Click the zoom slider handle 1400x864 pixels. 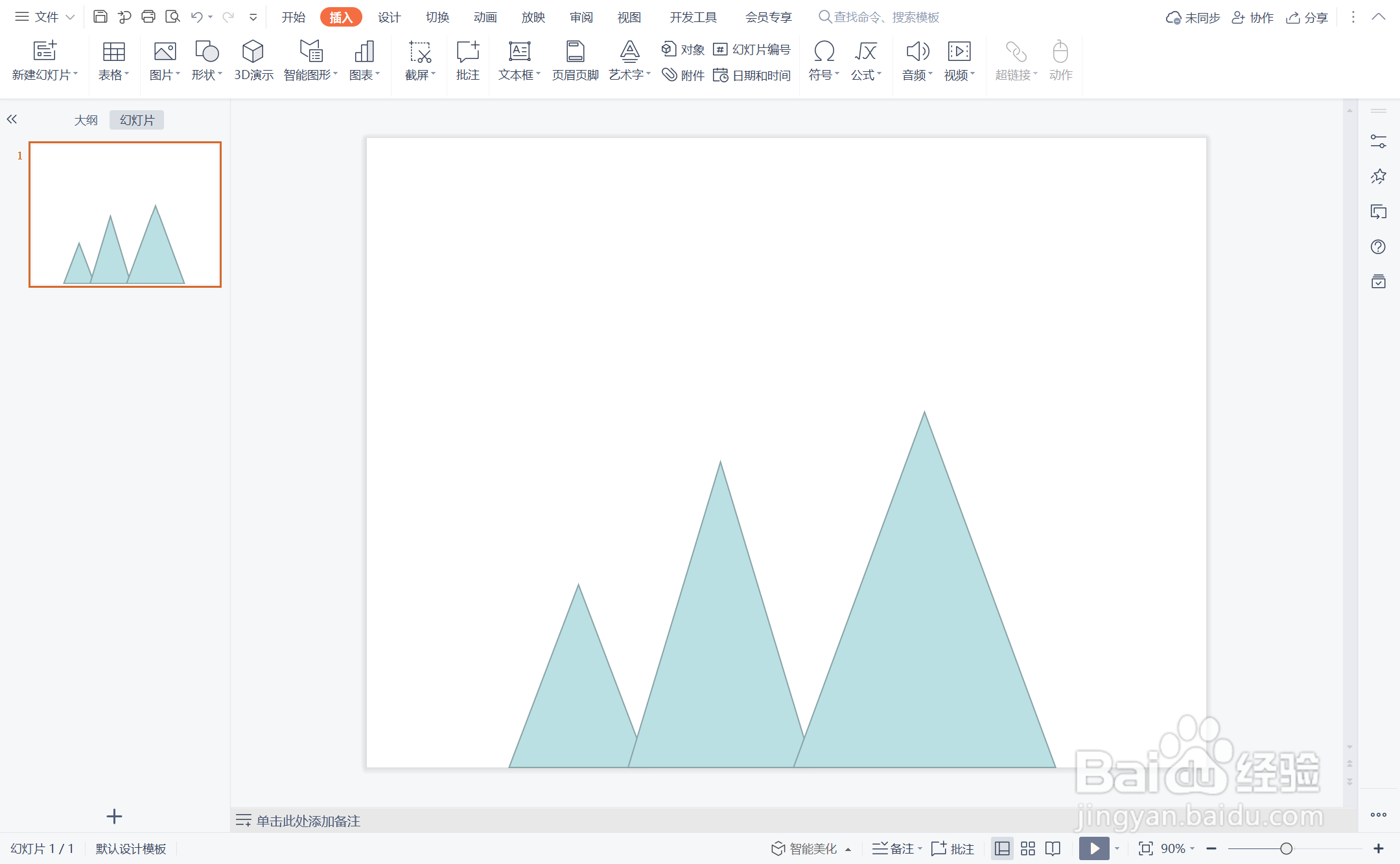(1287, 848)
